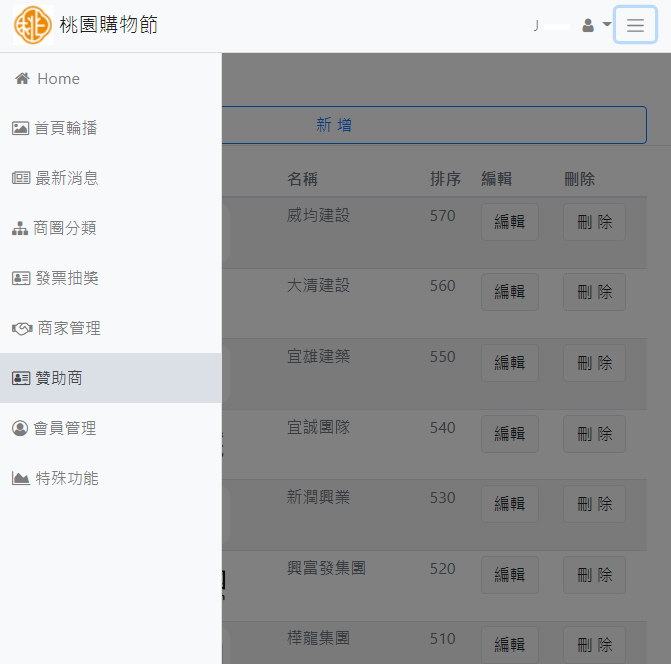Open the 會員管理 menu item

(x=111, y=428)
